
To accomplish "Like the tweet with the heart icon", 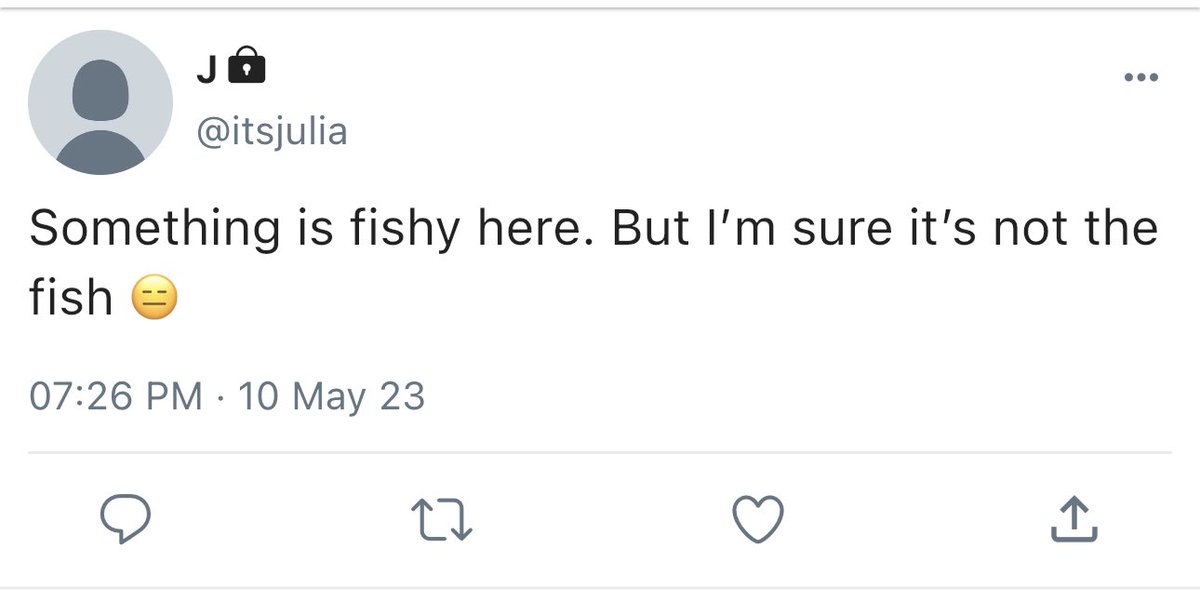I will (x=758, y=518).
